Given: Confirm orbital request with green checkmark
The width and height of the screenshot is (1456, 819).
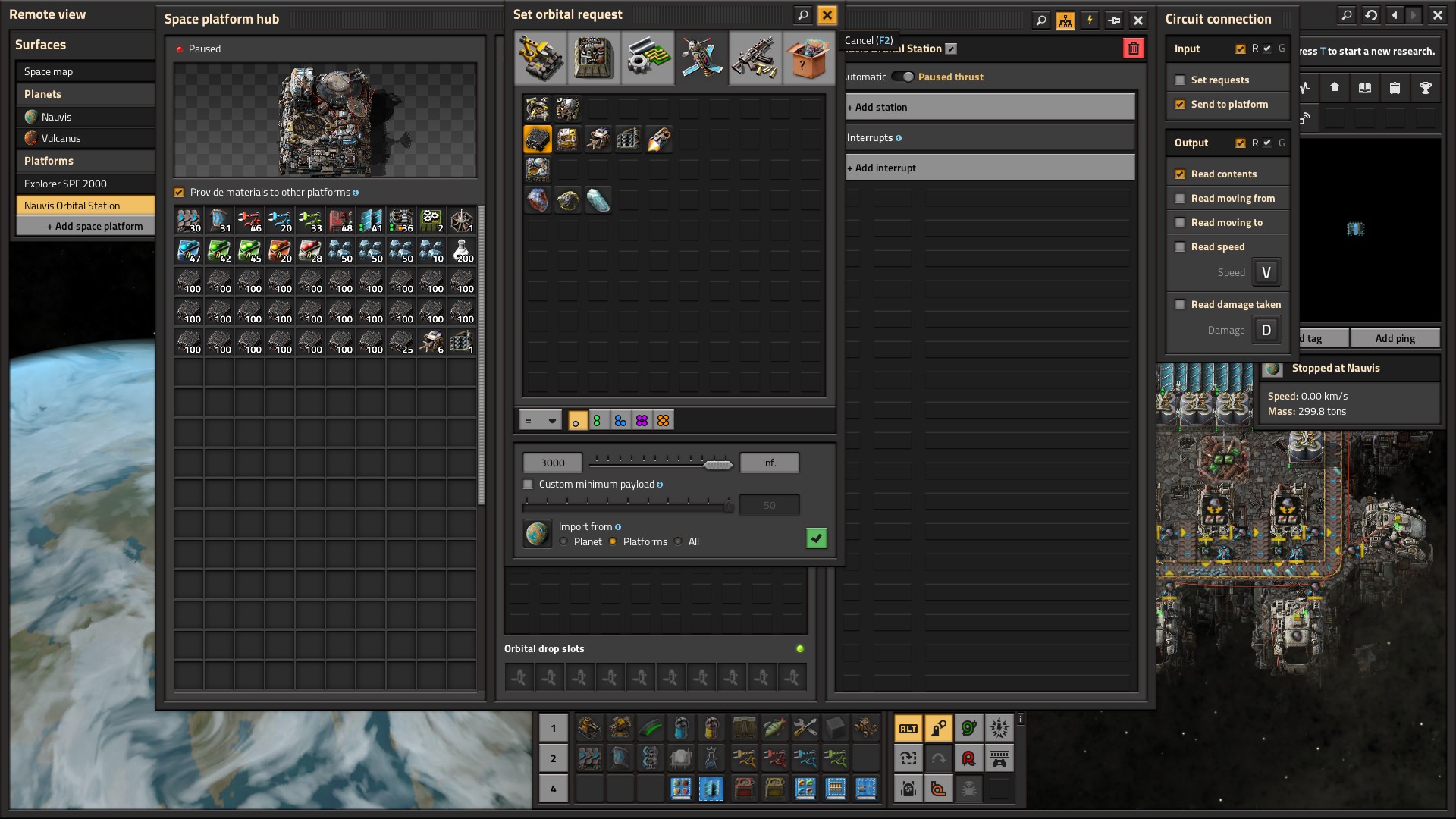Looking at the screenshot, I should point(817,538).
